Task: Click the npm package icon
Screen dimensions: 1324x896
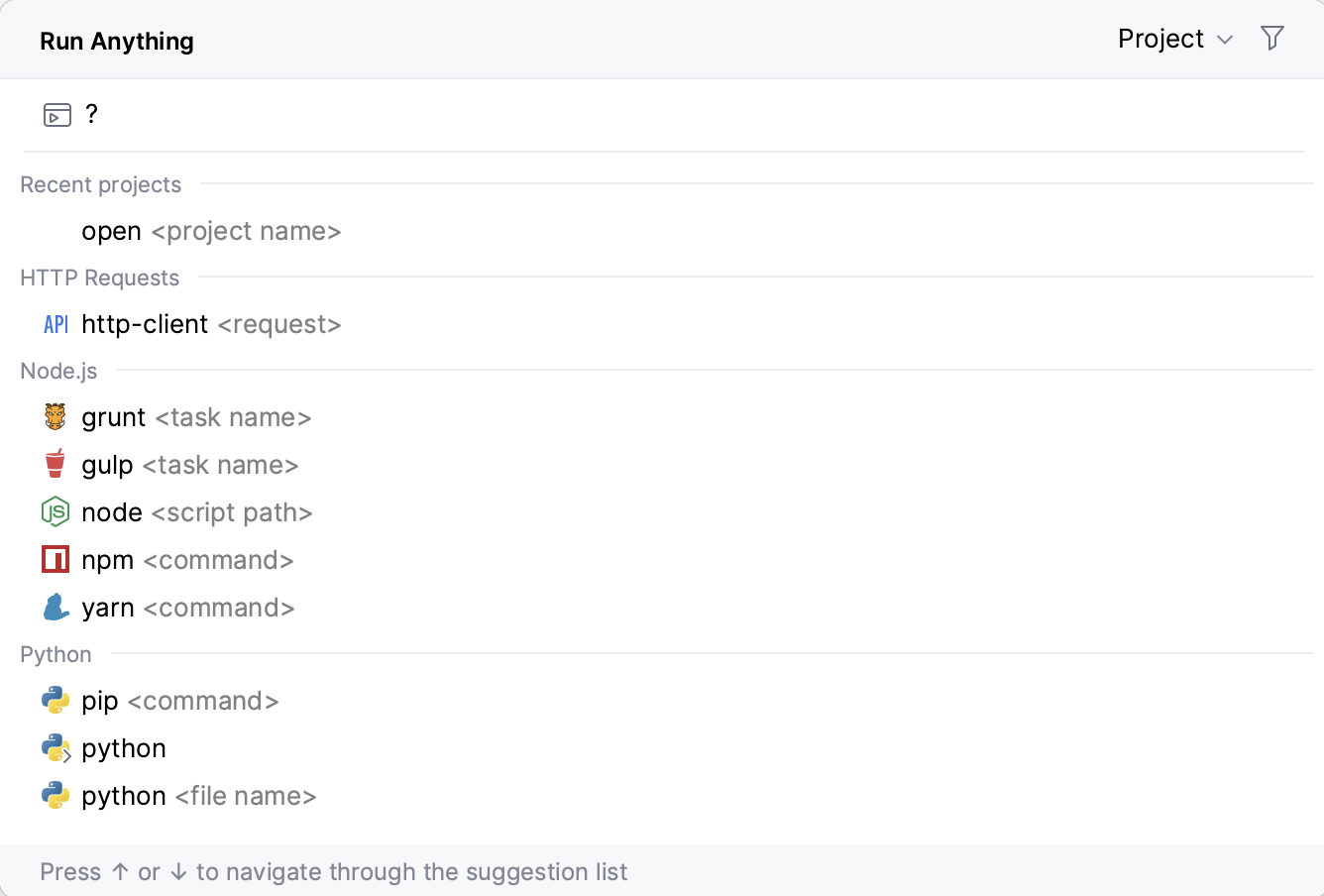Action: click(x=56, y=559)
